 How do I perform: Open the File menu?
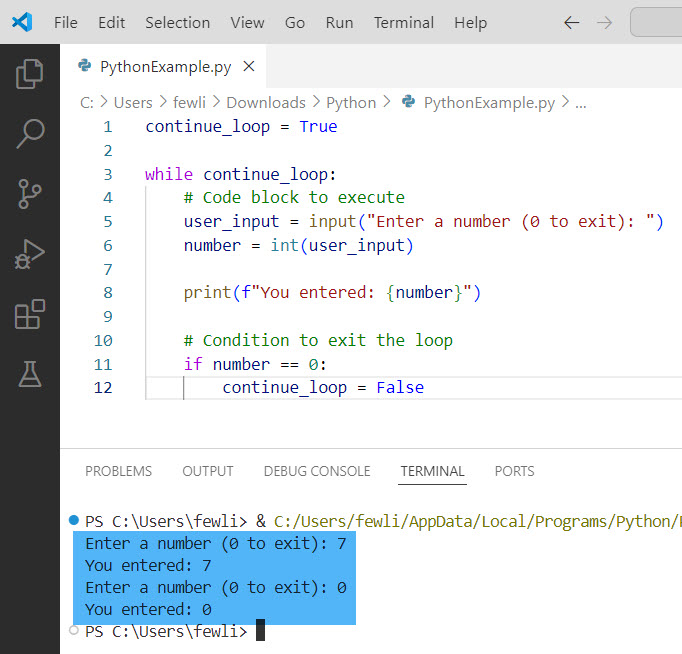(66, 23)
